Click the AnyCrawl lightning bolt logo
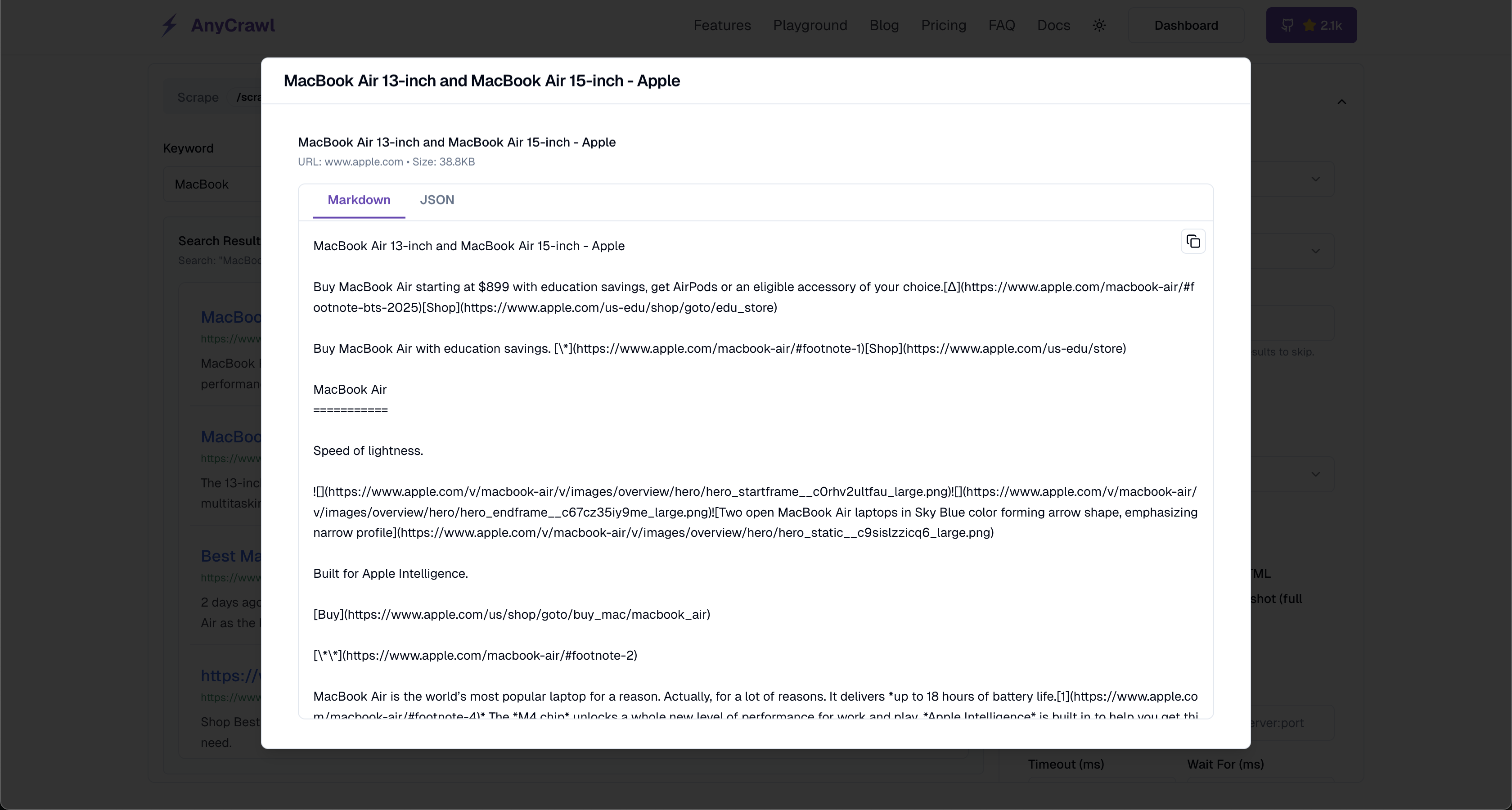Viewport: 1512px width, 810px height. point(170,25)
